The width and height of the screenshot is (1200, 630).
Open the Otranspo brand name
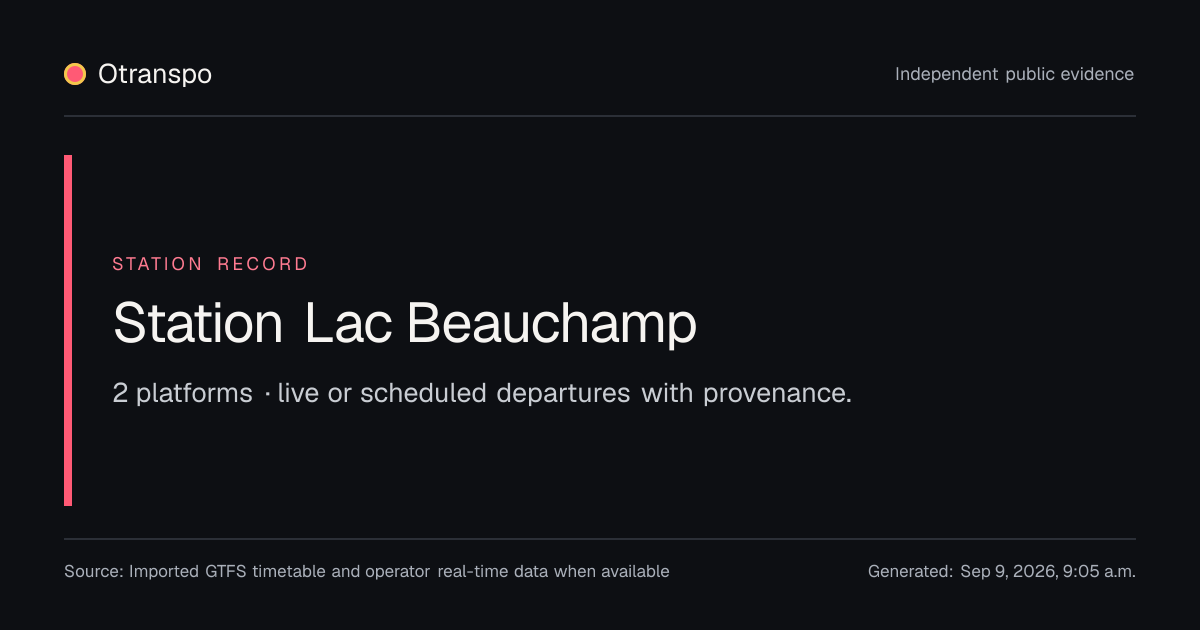pos(155,74)
